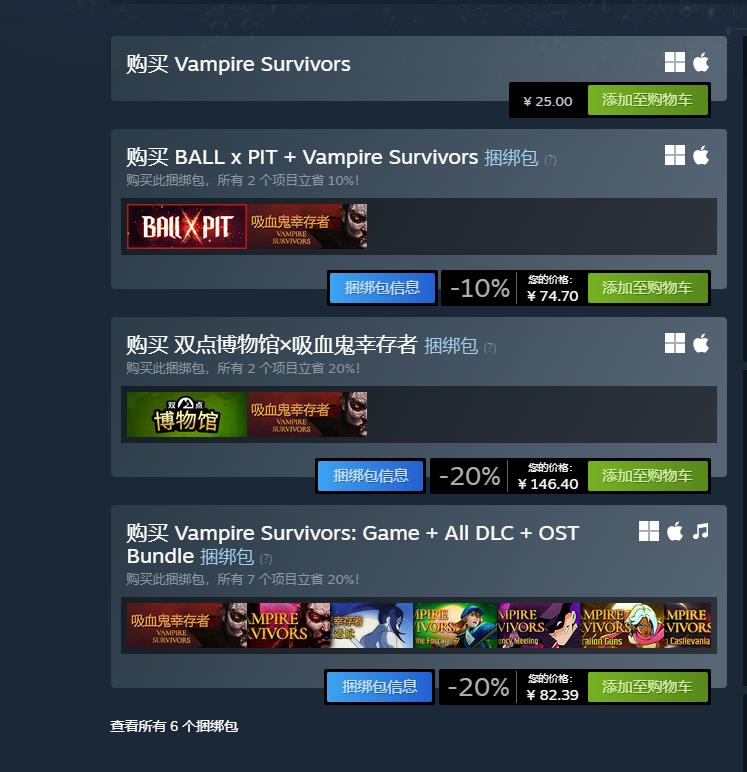Click Apple icon in Vampire Survivors purchase box
The height and width of the screenshot is (772, 747).
pyautogui.click(x=701, y=63)
